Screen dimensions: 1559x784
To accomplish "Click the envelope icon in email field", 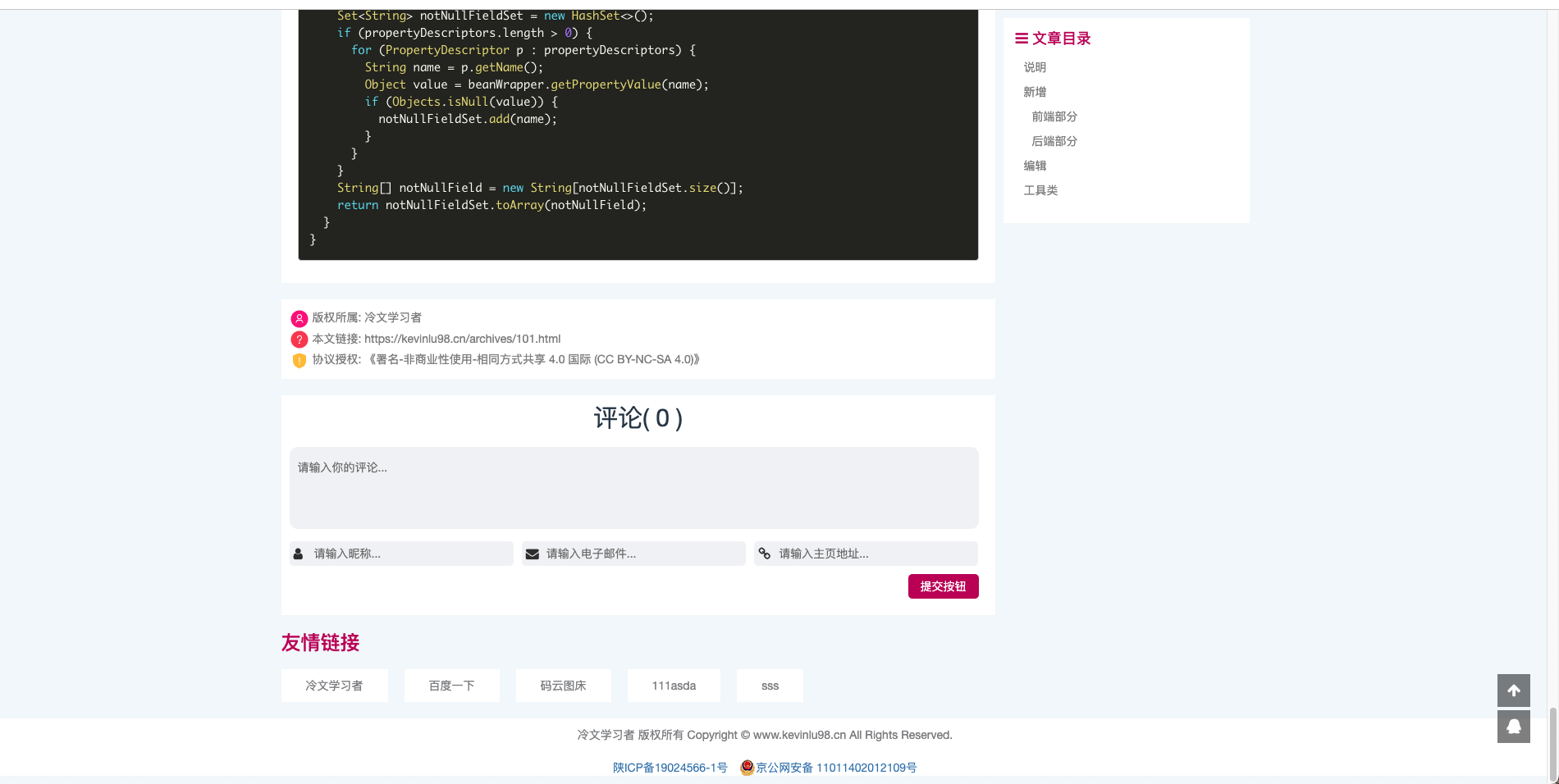I will [532, 554].
